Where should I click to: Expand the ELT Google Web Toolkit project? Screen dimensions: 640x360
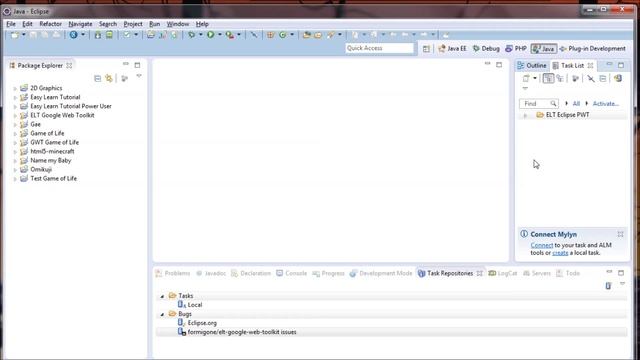coord(15,116)
